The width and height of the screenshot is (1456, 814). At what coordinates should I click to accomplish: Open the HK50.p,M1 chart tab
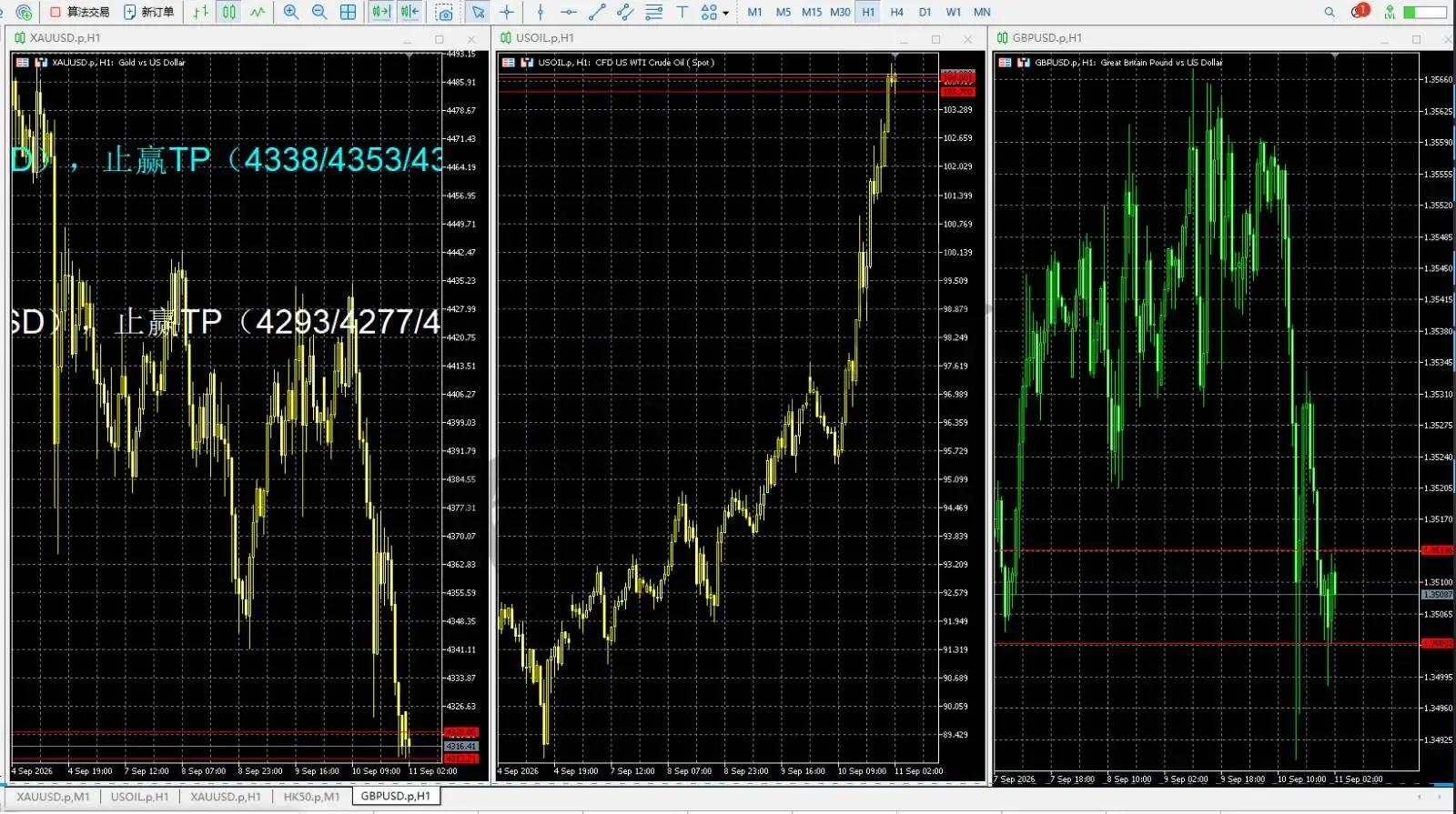(x=311, y=796)
